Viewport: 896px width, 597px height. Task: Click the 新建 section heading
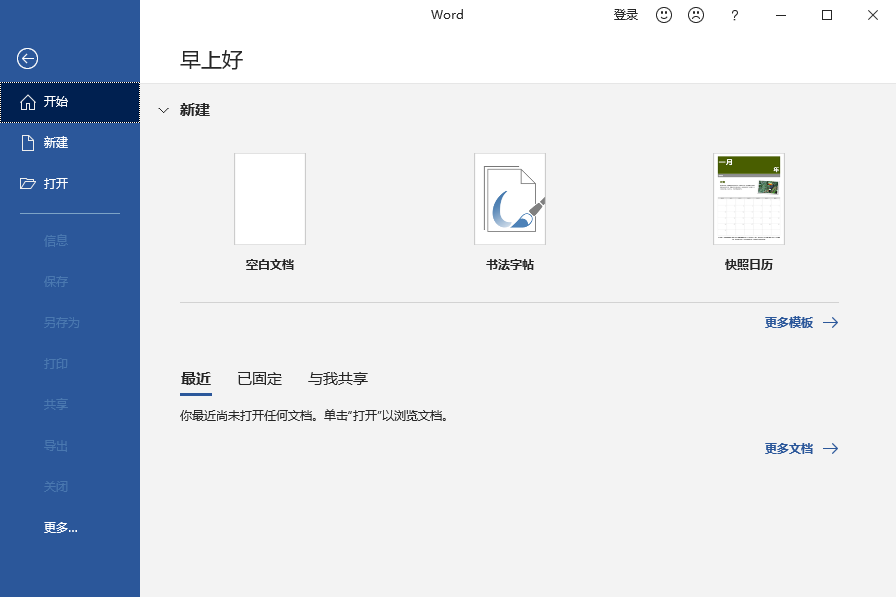point(195,110)
